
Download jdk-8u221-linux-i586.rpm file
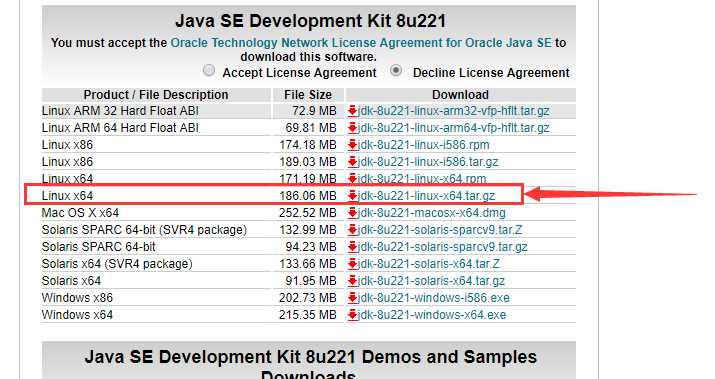pos(424,145)
